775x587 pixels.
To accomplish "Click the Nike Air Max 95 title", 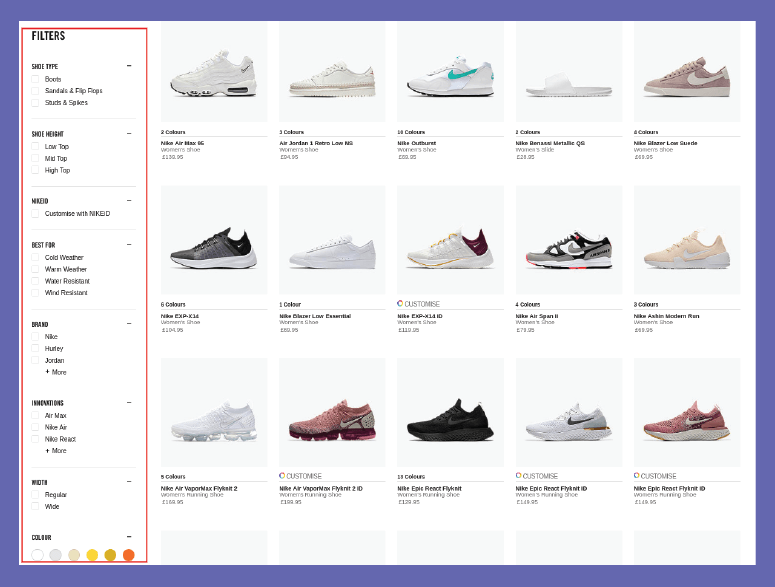I will (182, 143).
